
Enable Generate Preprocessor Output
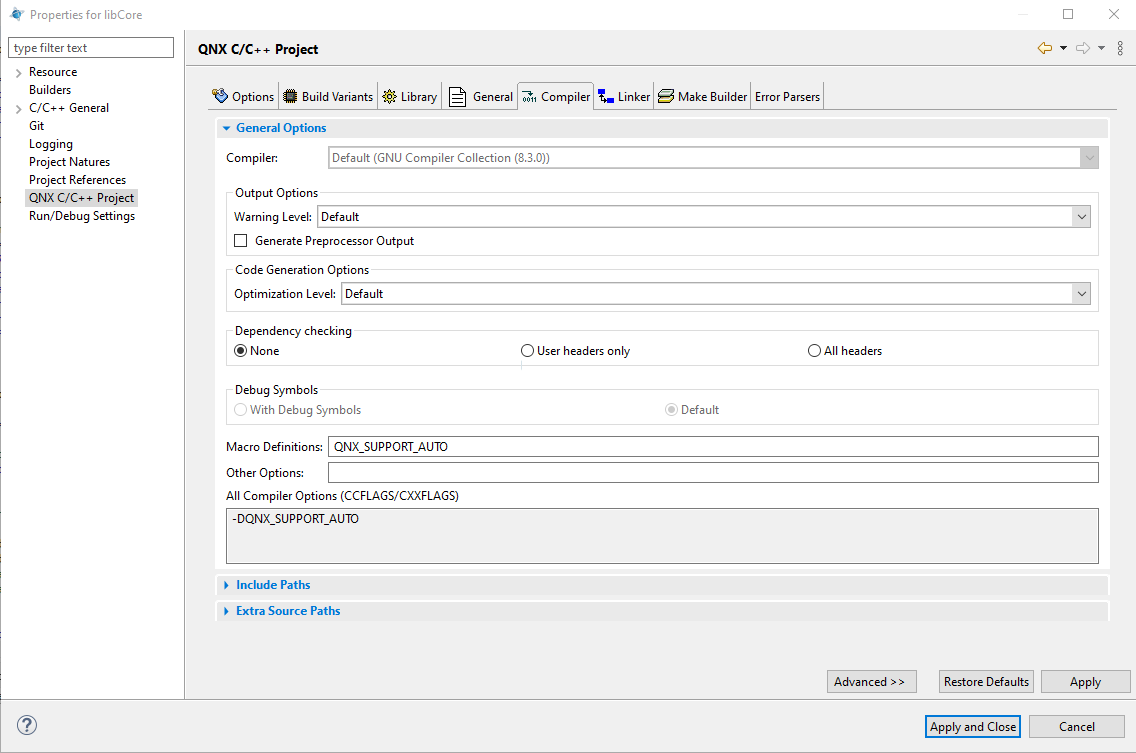tap(240, 240)
